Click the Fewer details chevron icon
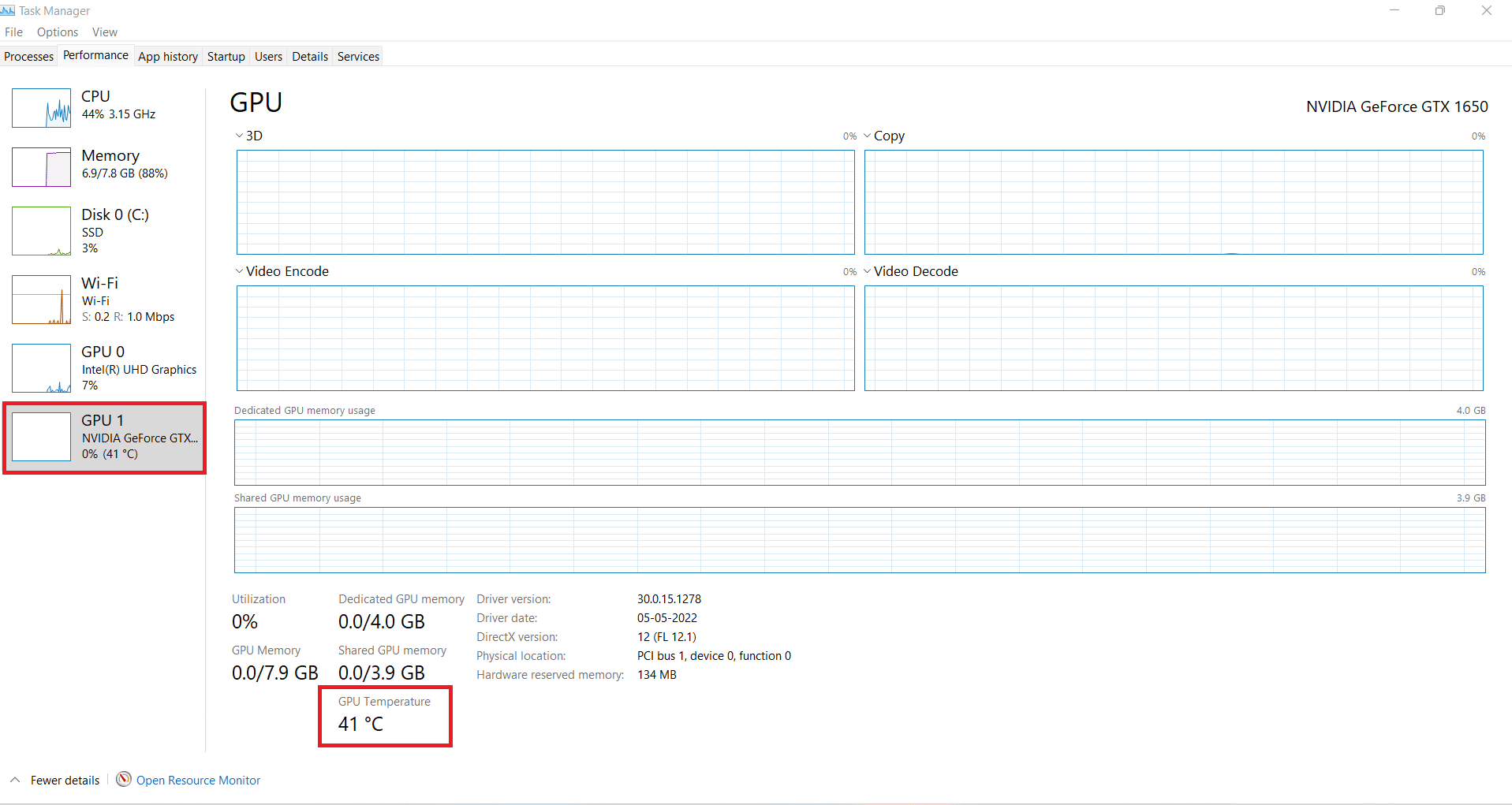Screen dimensions: 1512x805 pyautogui.click(x=15, y=780)
